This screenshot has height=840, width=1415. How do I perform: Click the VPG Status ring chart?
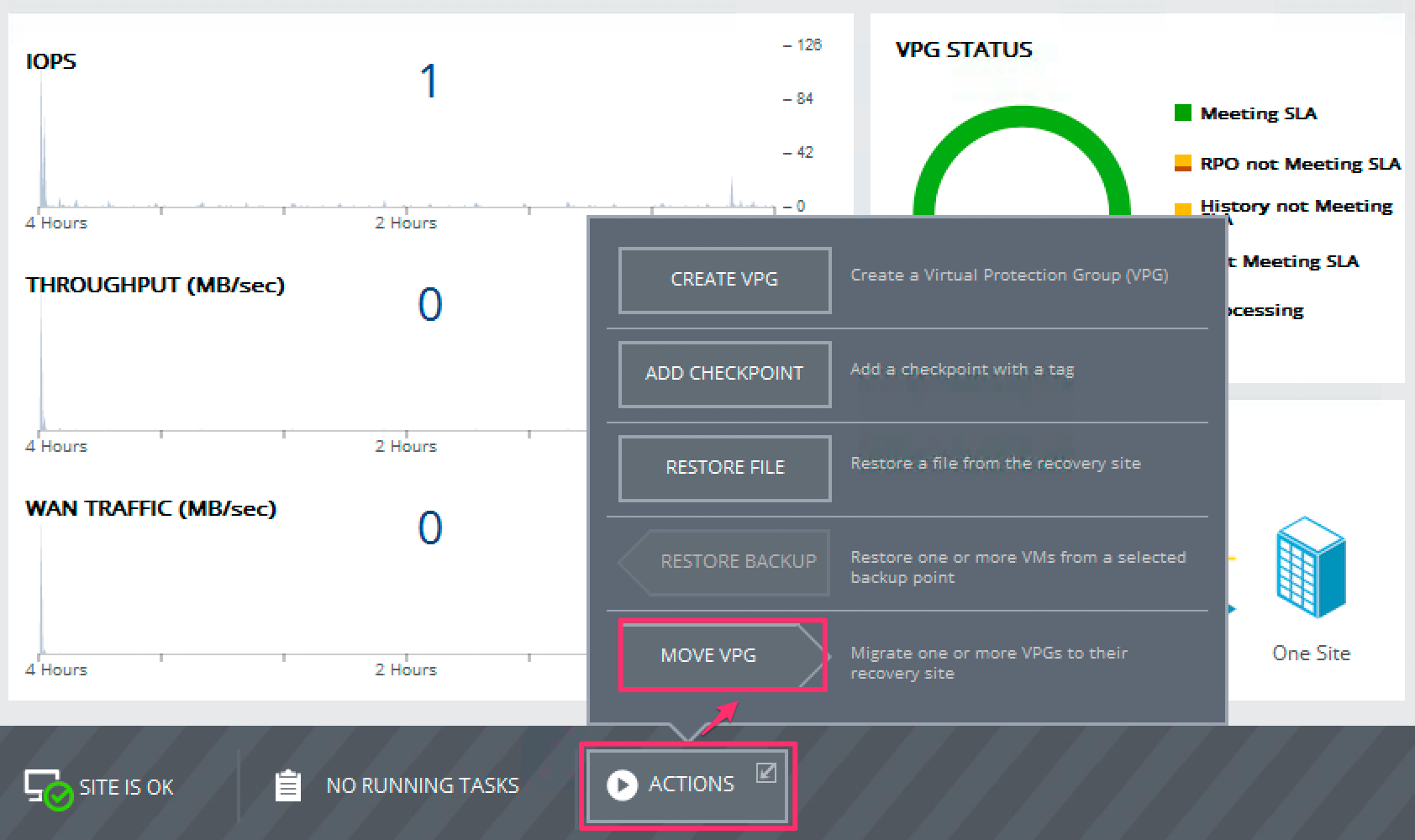[1022, 113]
